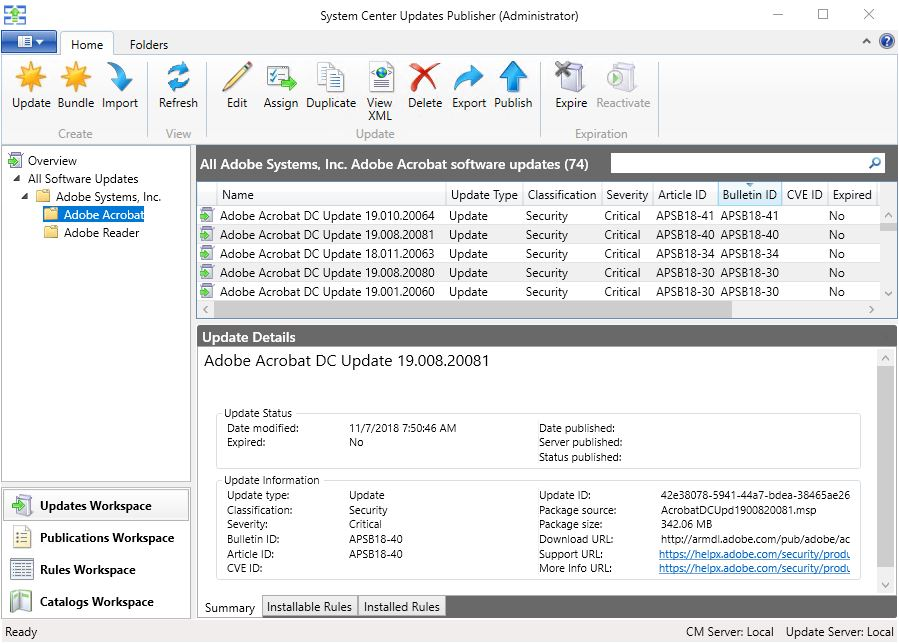
Task: Sort the list by Severity column
Action: (626, 195)
